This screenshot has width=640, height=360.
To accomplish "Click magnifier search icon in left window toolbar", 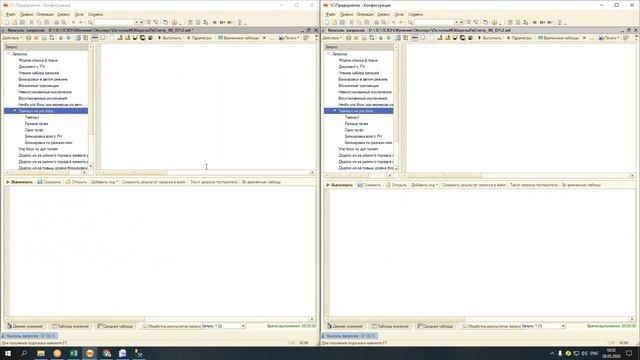I will [x=91, y=22].
